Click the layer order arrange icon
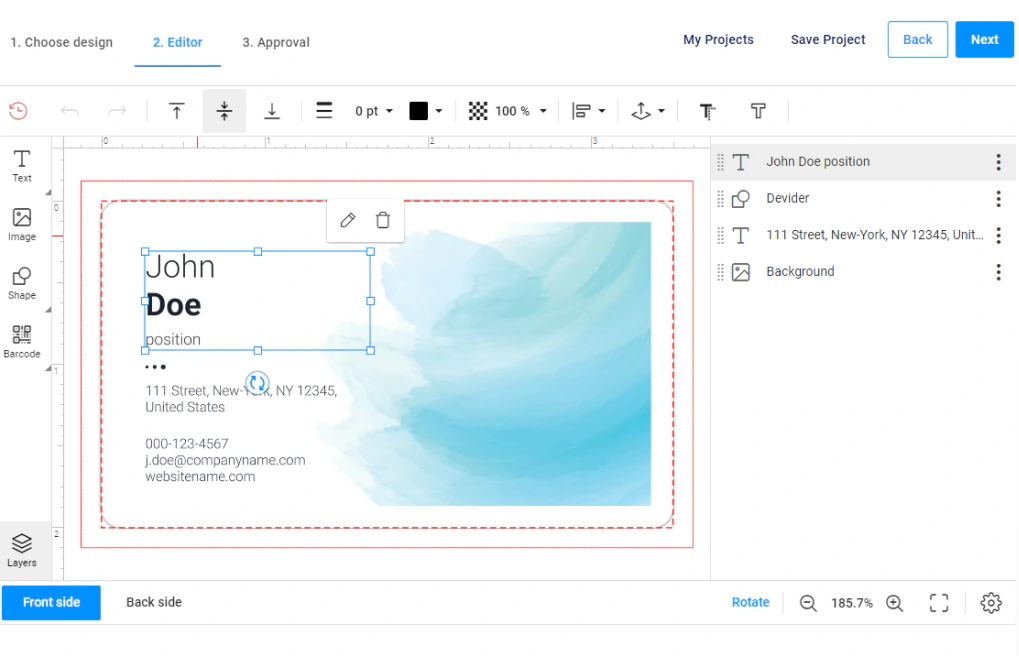 (641, 111)
